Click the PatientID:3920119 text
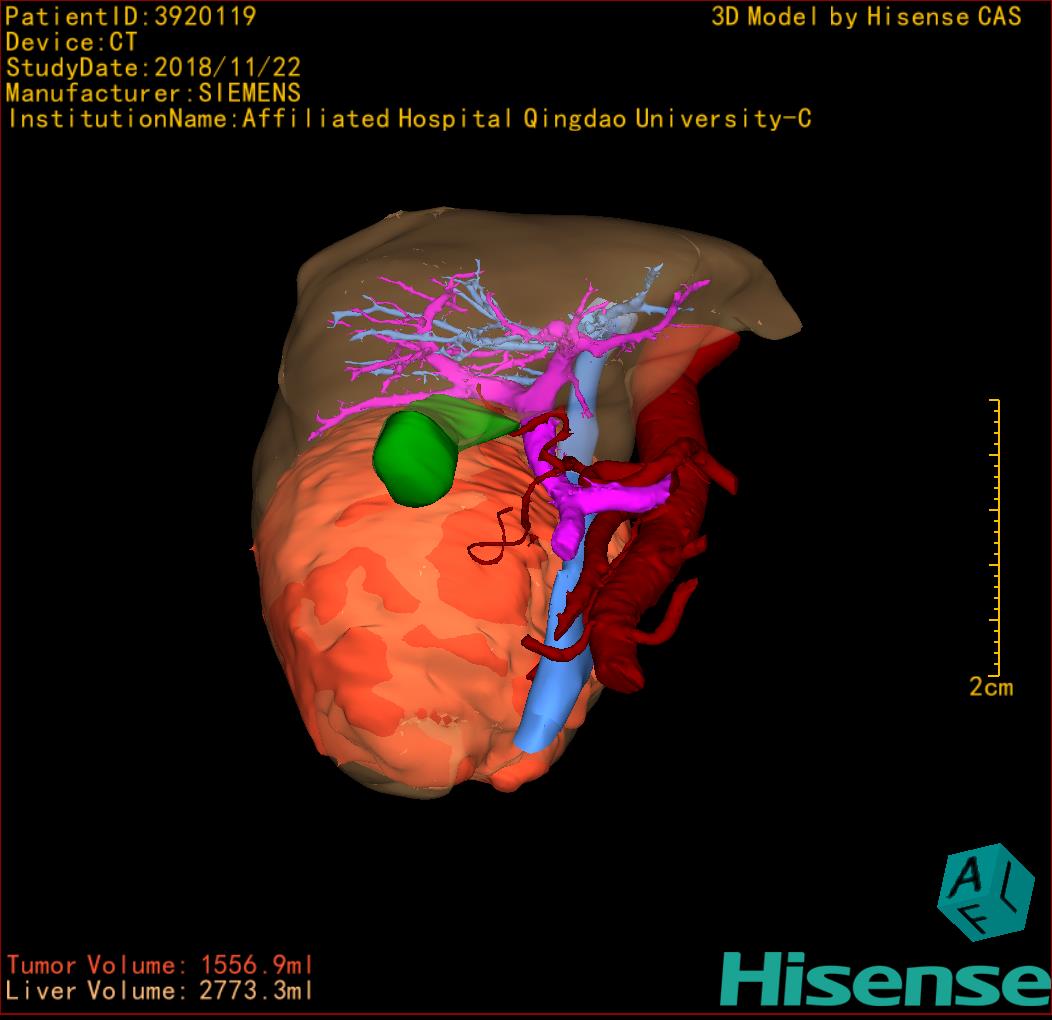 pos(131,17)
